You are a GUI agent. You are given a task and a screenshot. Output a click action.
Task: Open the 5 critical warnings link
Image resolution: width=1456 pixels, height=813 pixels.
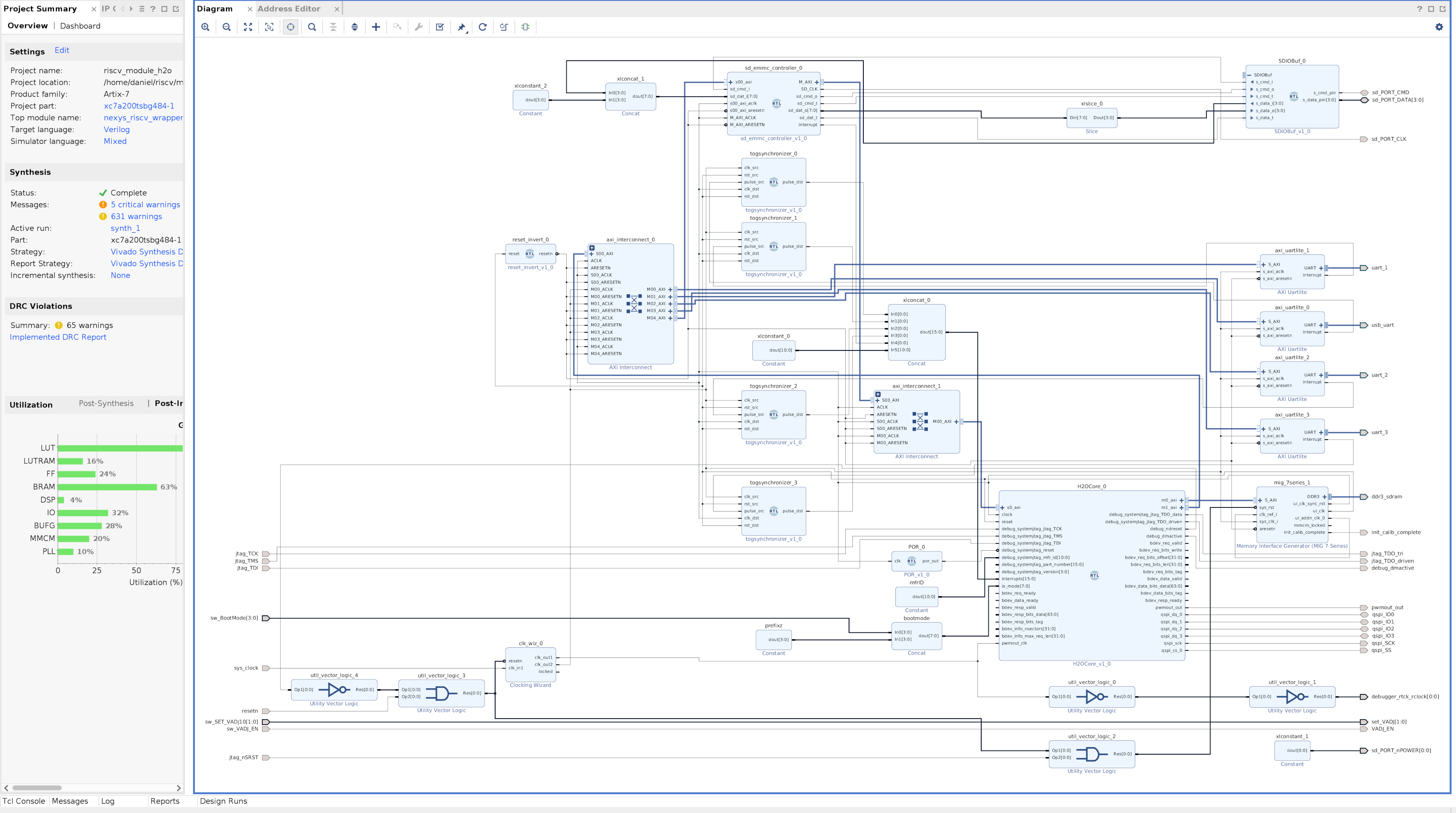[x=145, y=204]
